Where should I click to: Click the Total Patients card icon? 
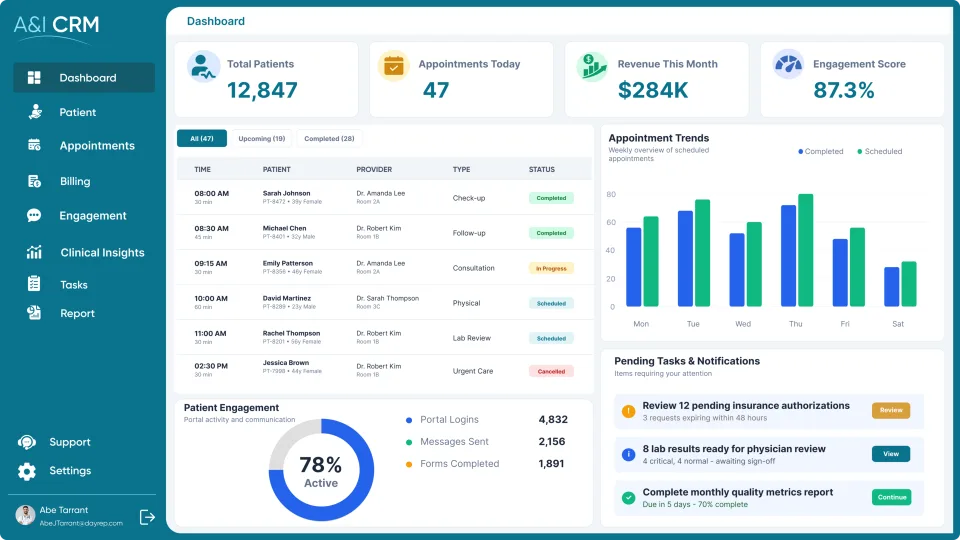coord(203,67)
